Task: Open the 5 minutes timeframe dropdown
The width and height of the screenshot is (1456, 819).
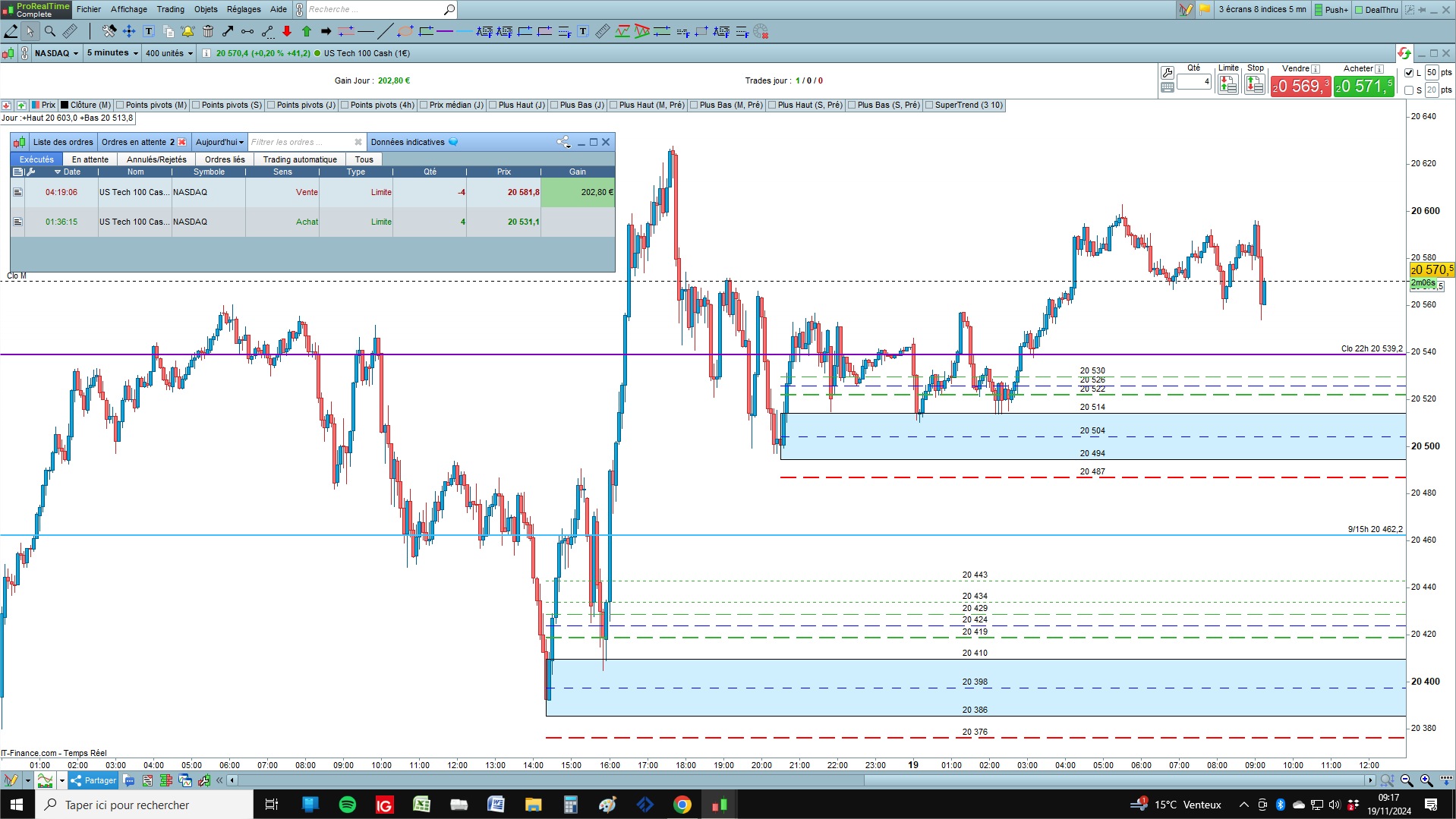Action: coord(112,53)
